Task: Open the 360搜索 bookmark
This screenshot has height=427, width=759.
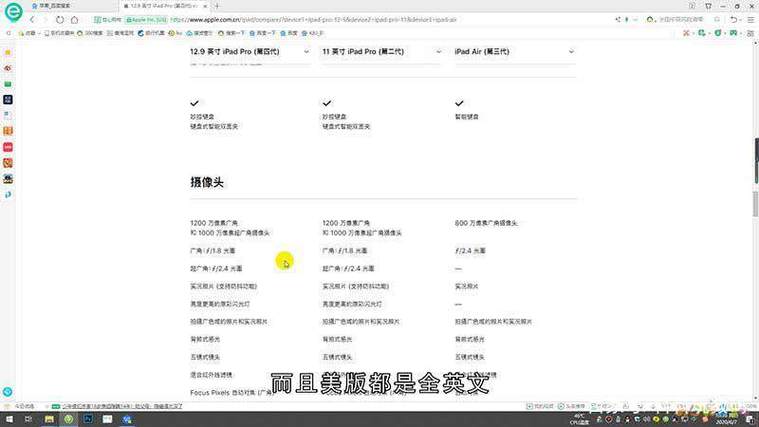Action: coord(90,33)
